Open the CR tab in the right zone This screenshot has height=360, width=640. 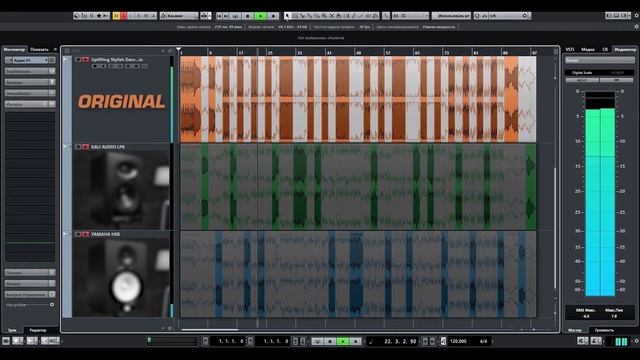(605, 49)
